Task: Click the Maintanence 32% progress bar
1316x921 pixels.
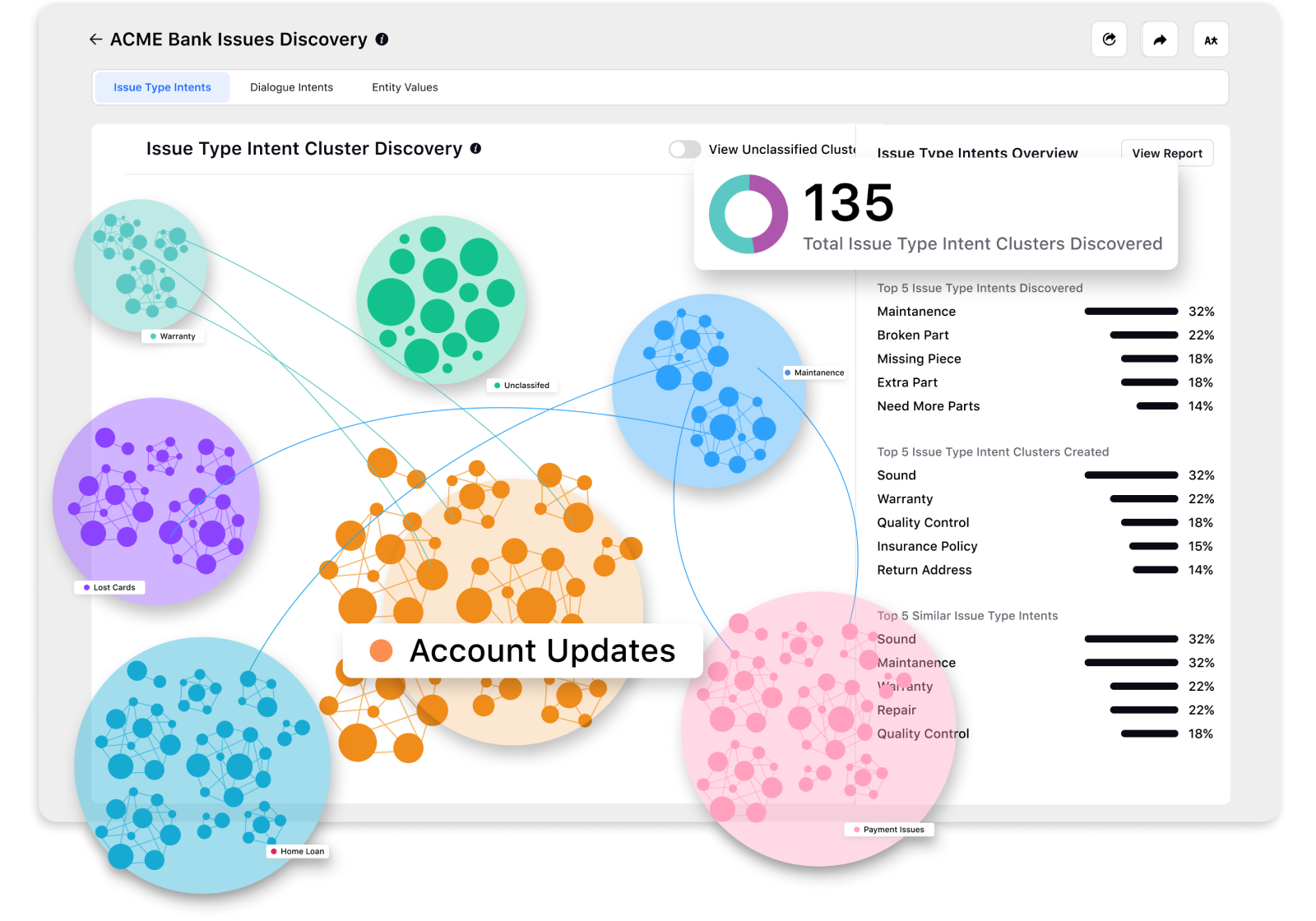Action: pos(1130,312)
